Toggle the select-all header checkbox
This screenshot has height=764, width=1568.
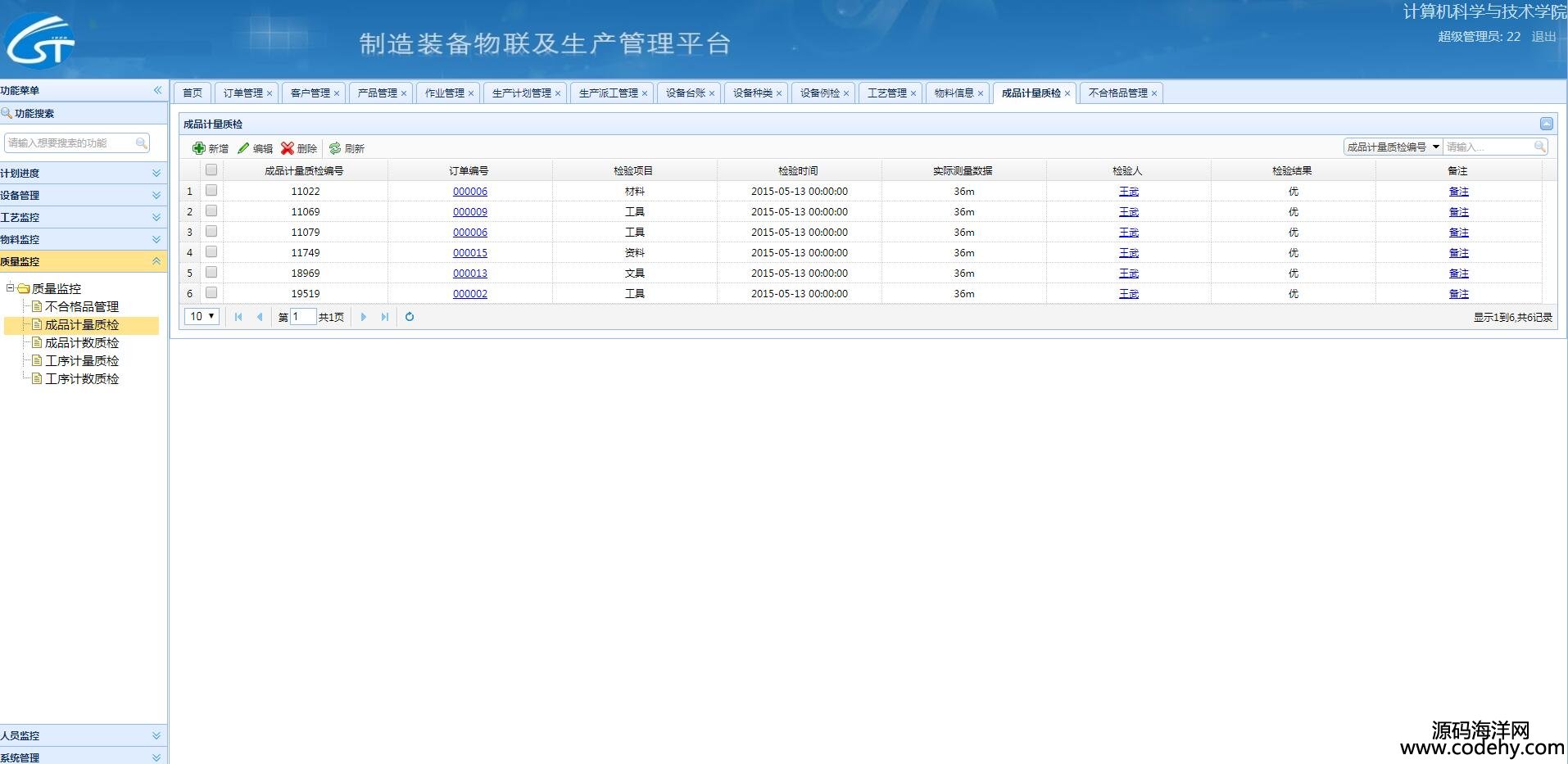coord(211,170)
